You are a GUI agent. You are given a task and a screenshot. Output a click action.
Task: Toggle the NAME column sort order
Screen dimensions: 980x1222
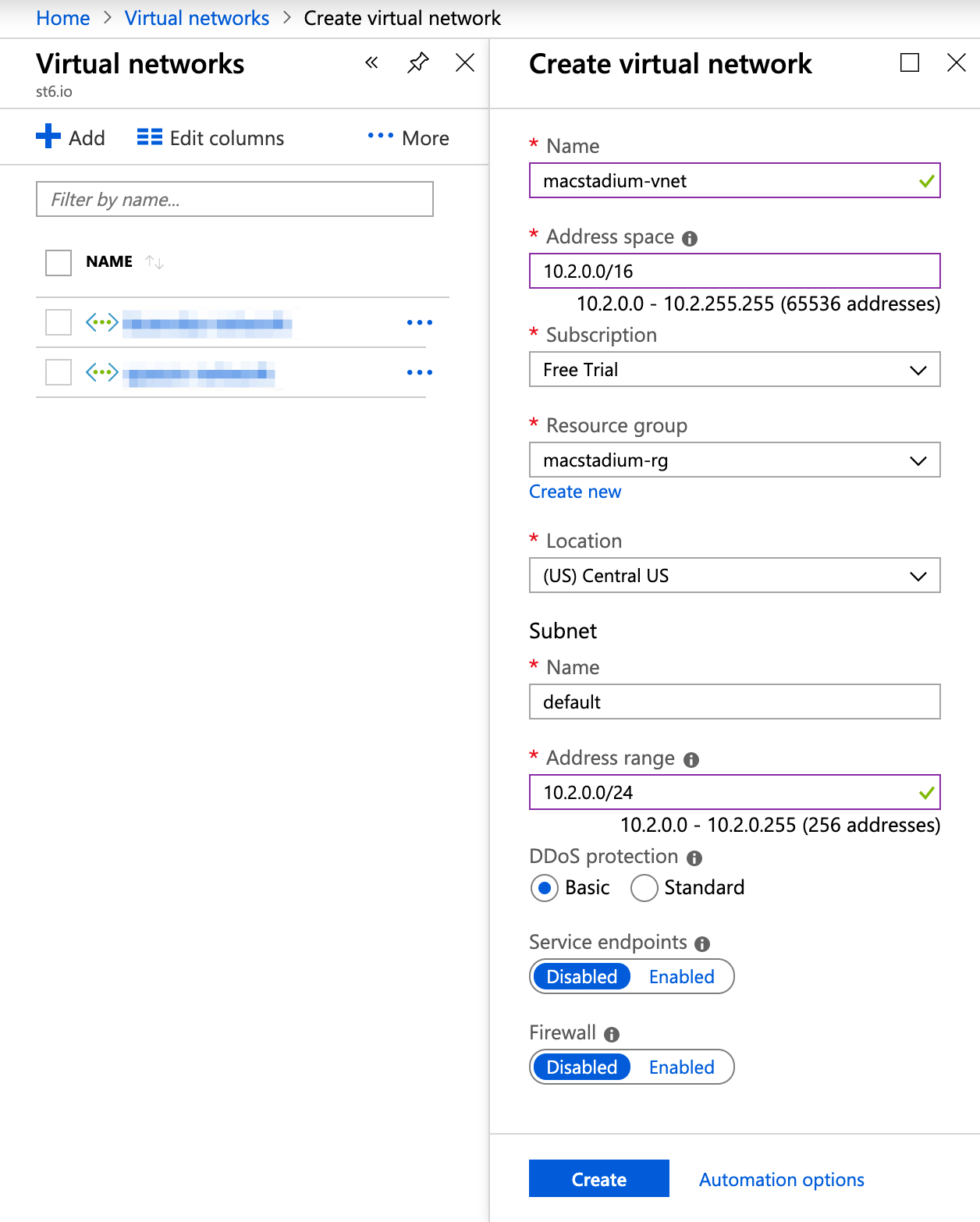pos(154,262)
